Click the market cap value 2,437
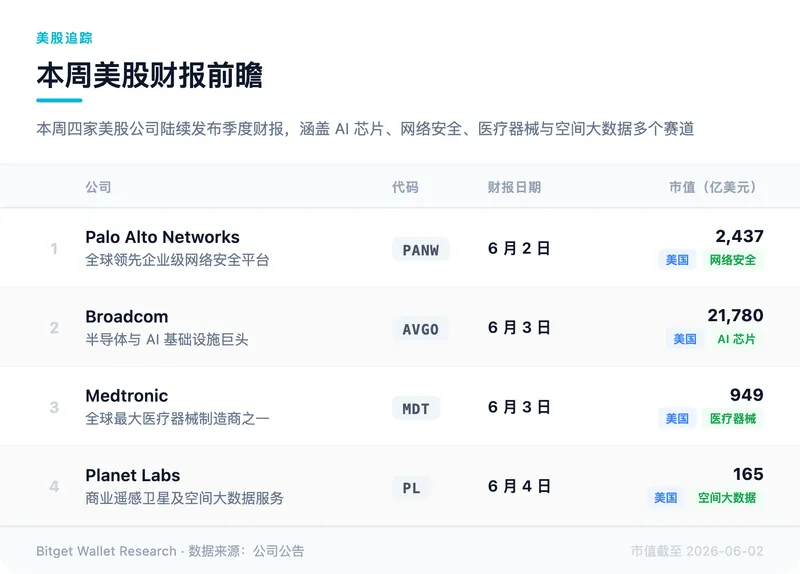 point(739,236)
